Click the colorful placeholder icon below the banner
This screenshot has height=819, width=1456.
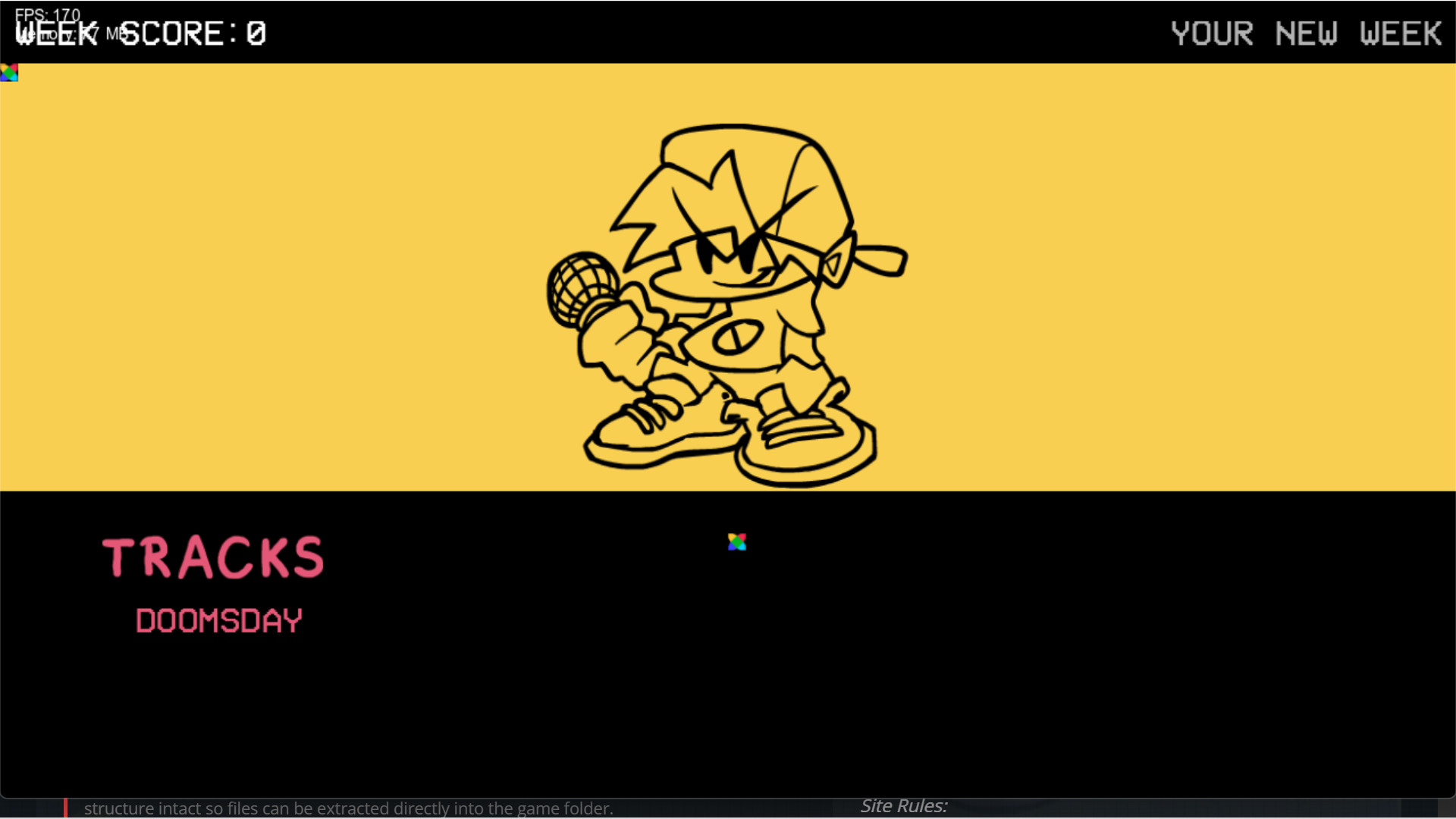[x=737, y=541]
